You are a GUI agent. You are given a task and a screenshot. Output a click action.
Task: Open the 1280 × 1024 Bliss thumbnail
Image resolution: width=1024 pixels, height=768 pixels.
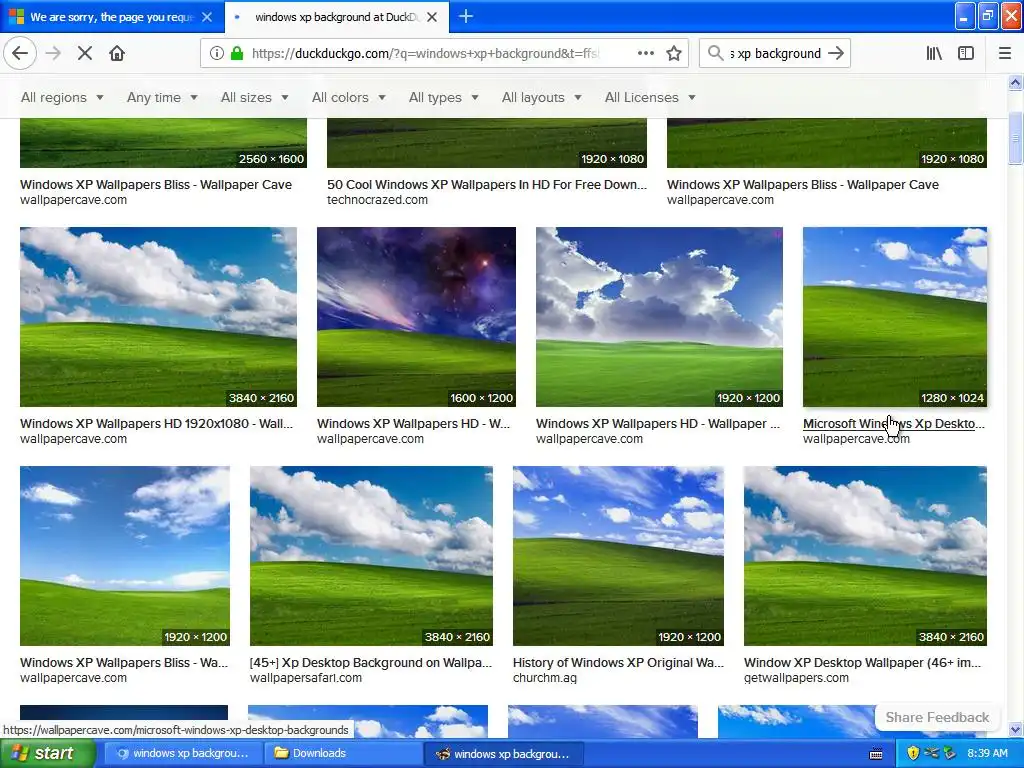click(x=895, y=317)
